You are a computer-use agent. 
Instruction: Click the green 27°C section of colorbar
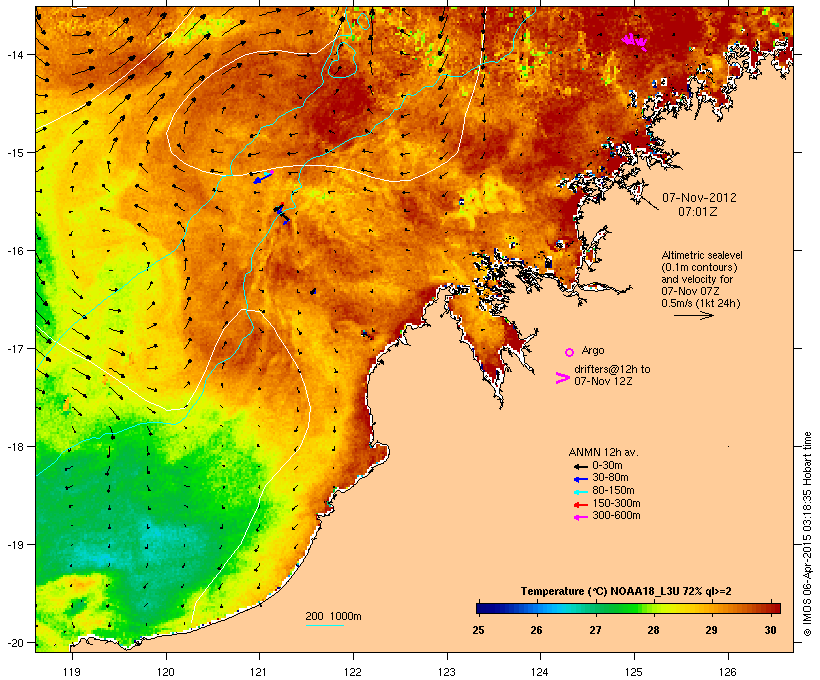(x=596, y=608)
